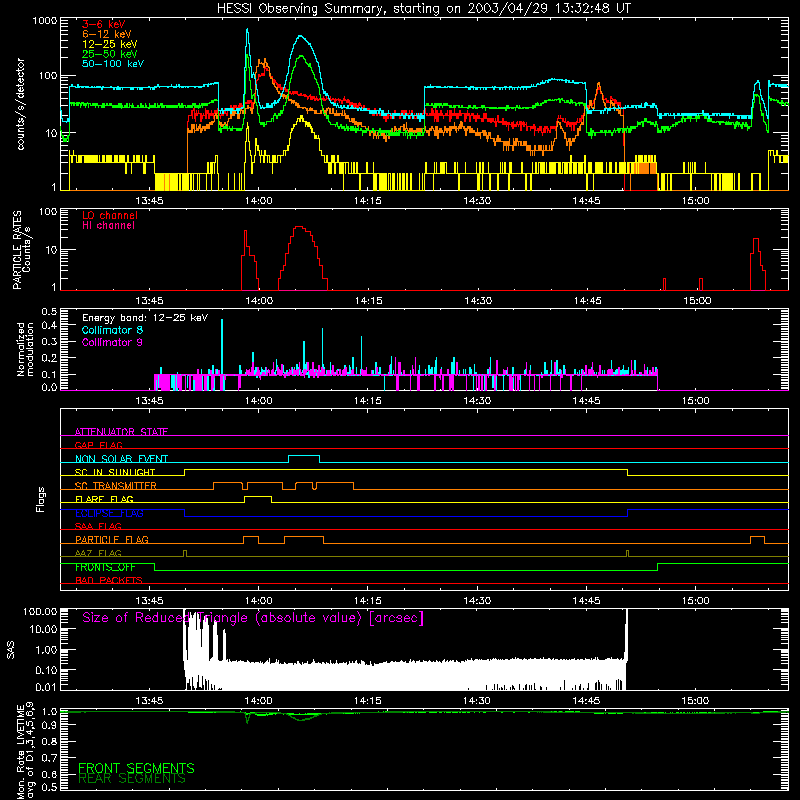Image resolution: width=800 pixels, height=800 pixels.
Task: Select the 50-100 keV legend label
Action: 113,64
